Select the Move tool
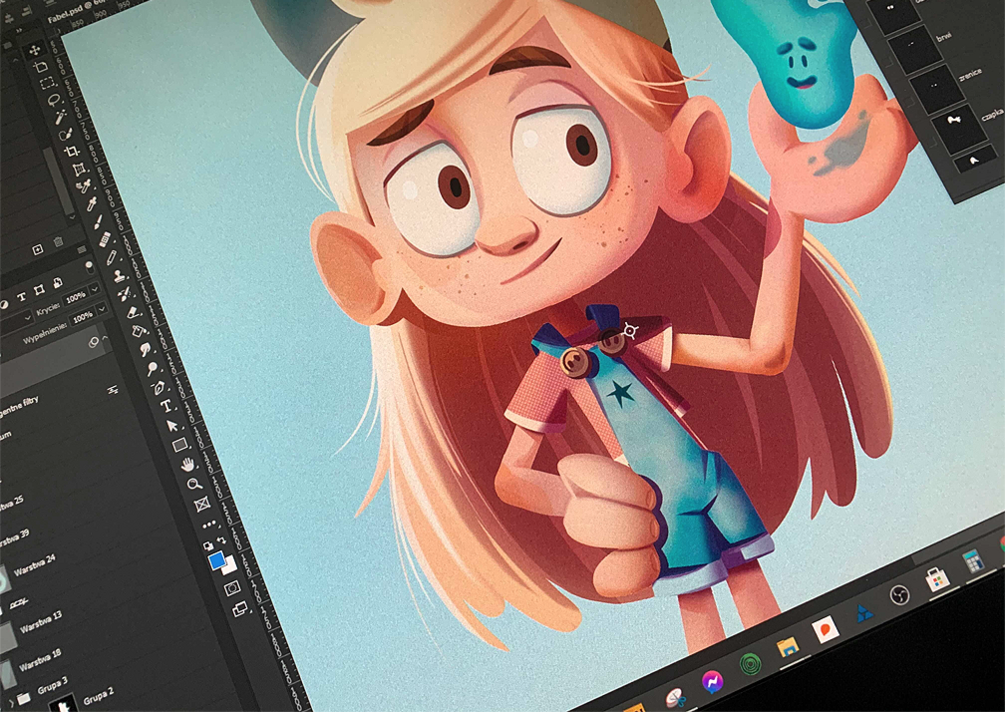 point(35,49)
